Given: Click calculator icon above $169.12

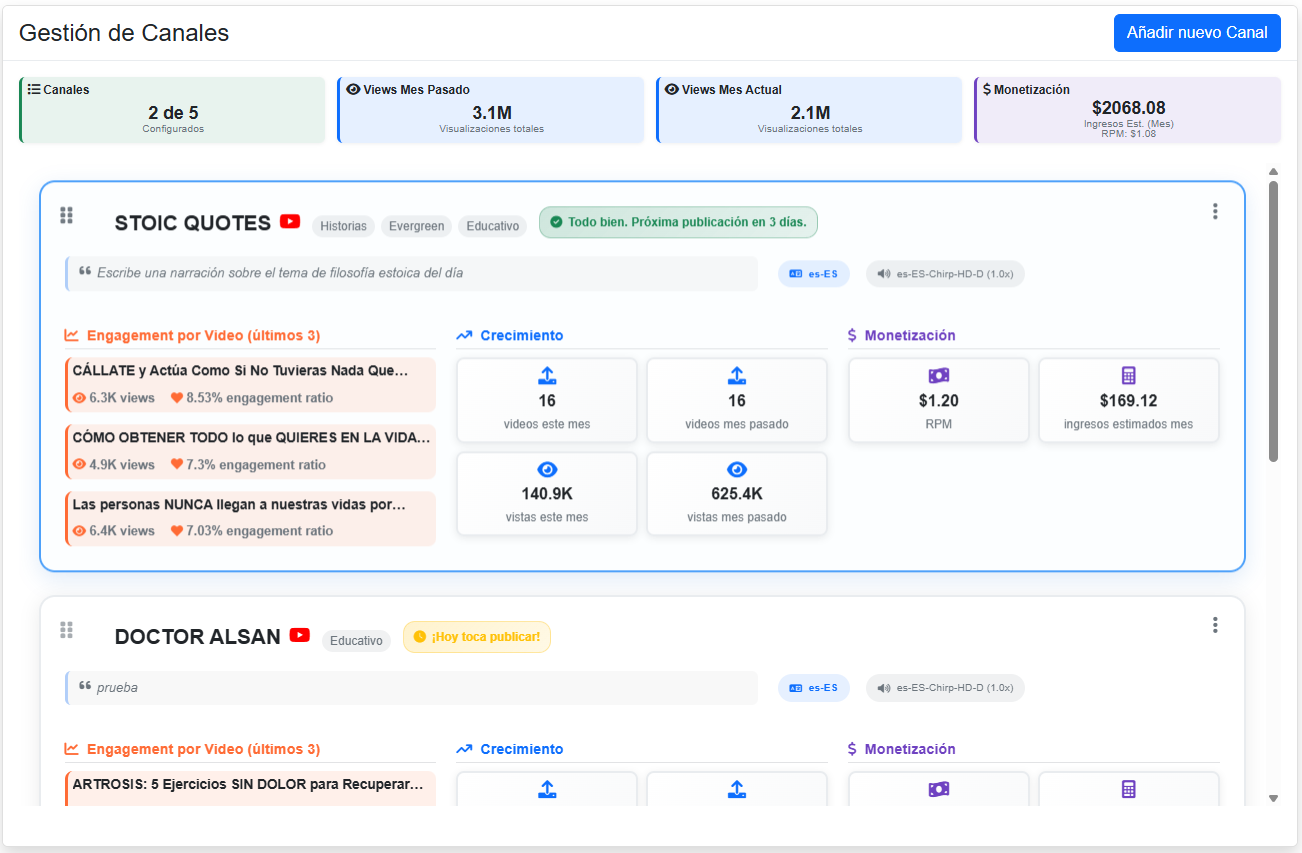Looking at the screenshot, I should tap(1129, 376).
